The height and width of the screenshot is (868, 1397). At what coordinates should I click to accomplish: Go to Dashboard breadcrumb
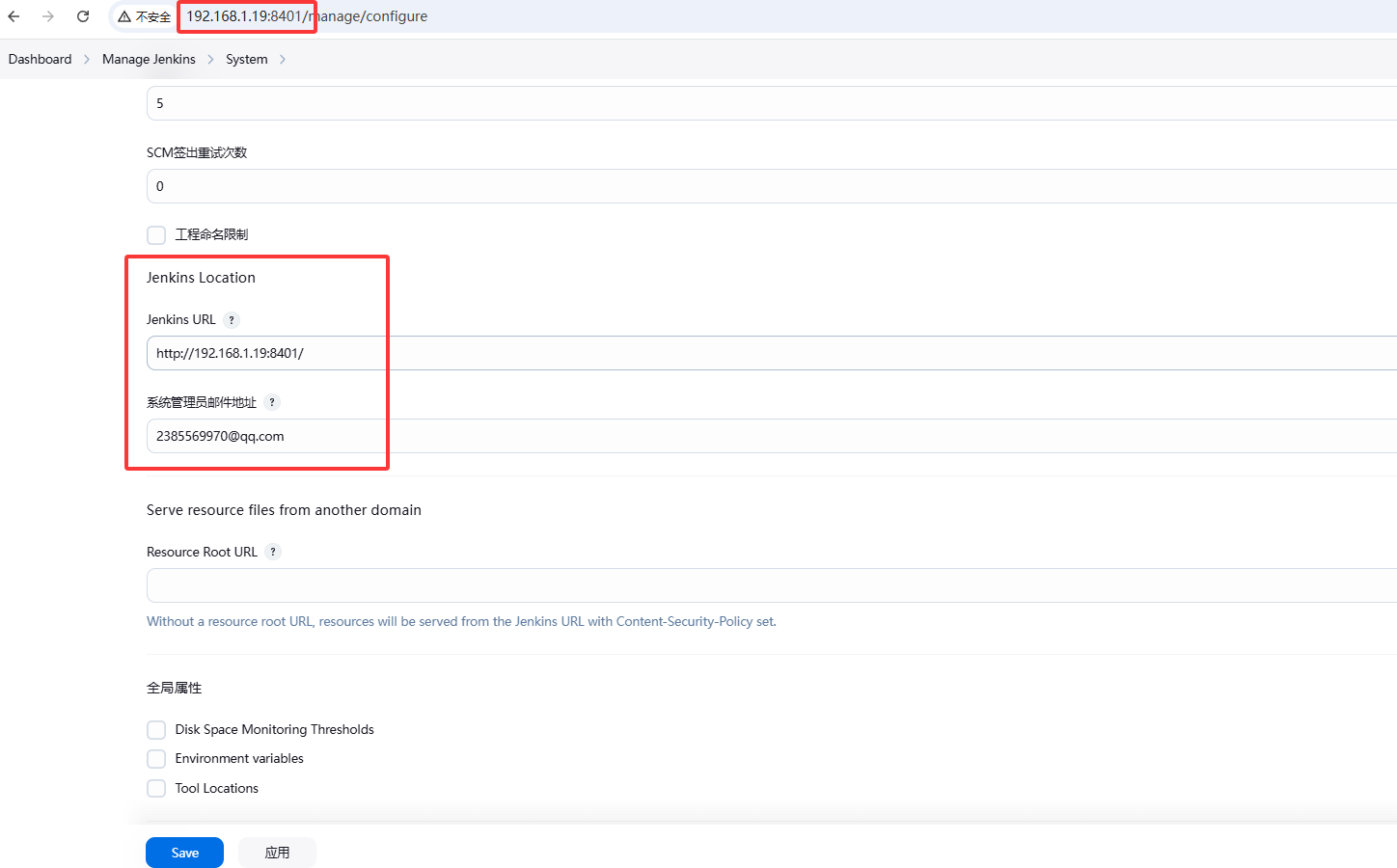(x=40, y=60)
